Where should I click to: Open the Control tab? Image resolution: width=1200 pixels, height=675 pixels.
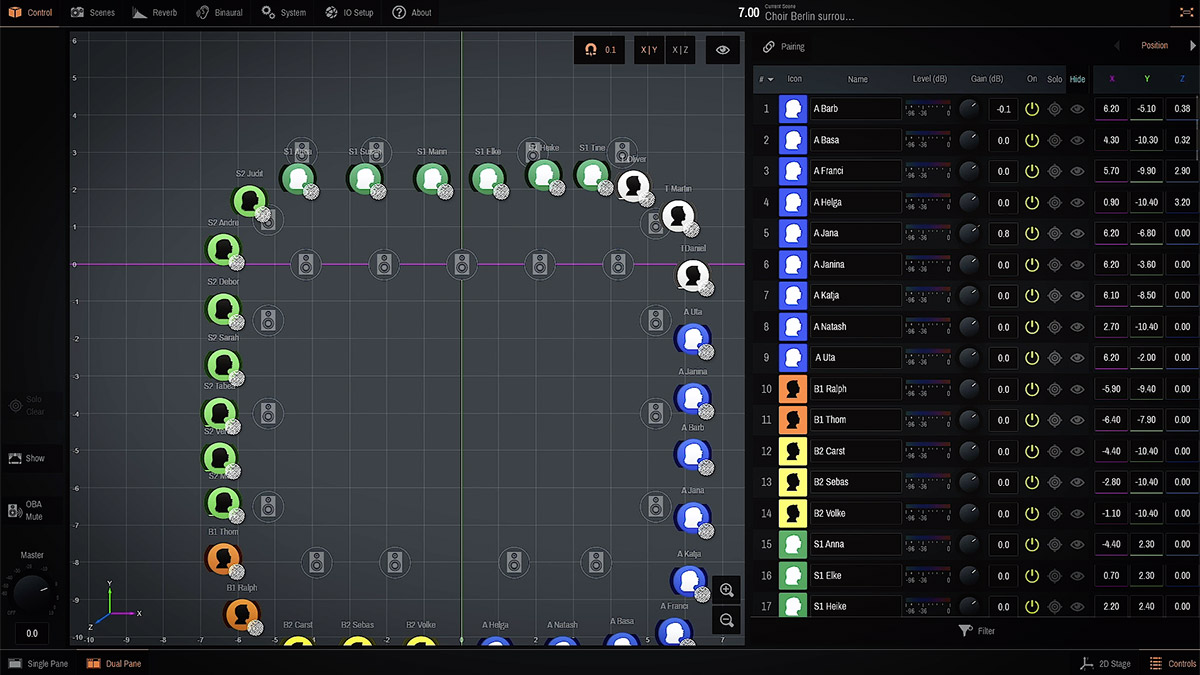(x=30, y=13)
